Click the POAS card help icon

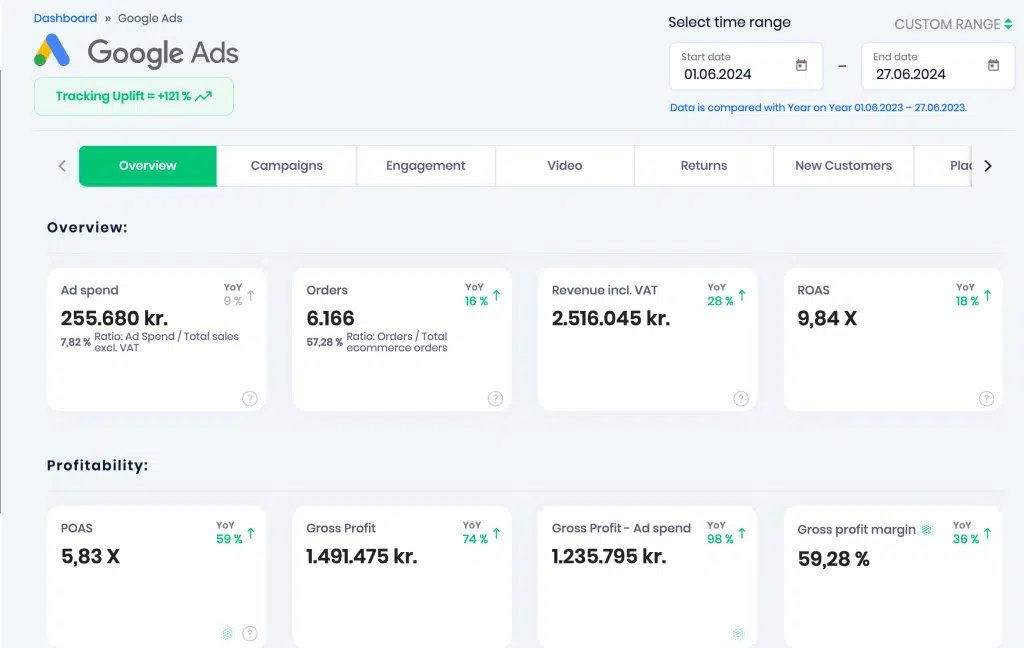(249, 633)
